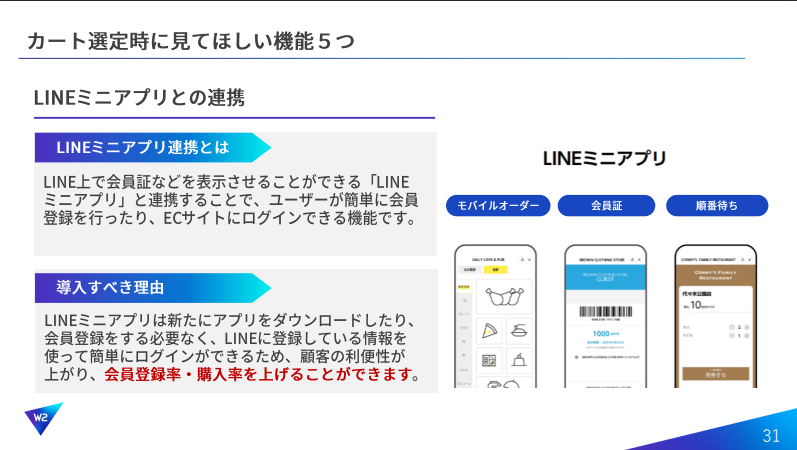Click the pizza slice menu item icon
The height and width of the screenshot is (450, 797).
[489, 331]
